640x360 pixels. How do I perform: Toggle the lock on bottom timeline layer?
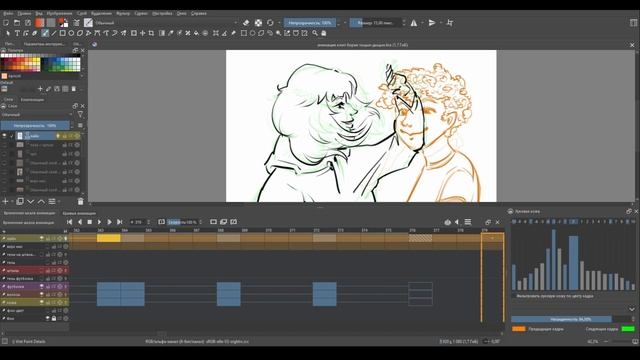(53, 318)
